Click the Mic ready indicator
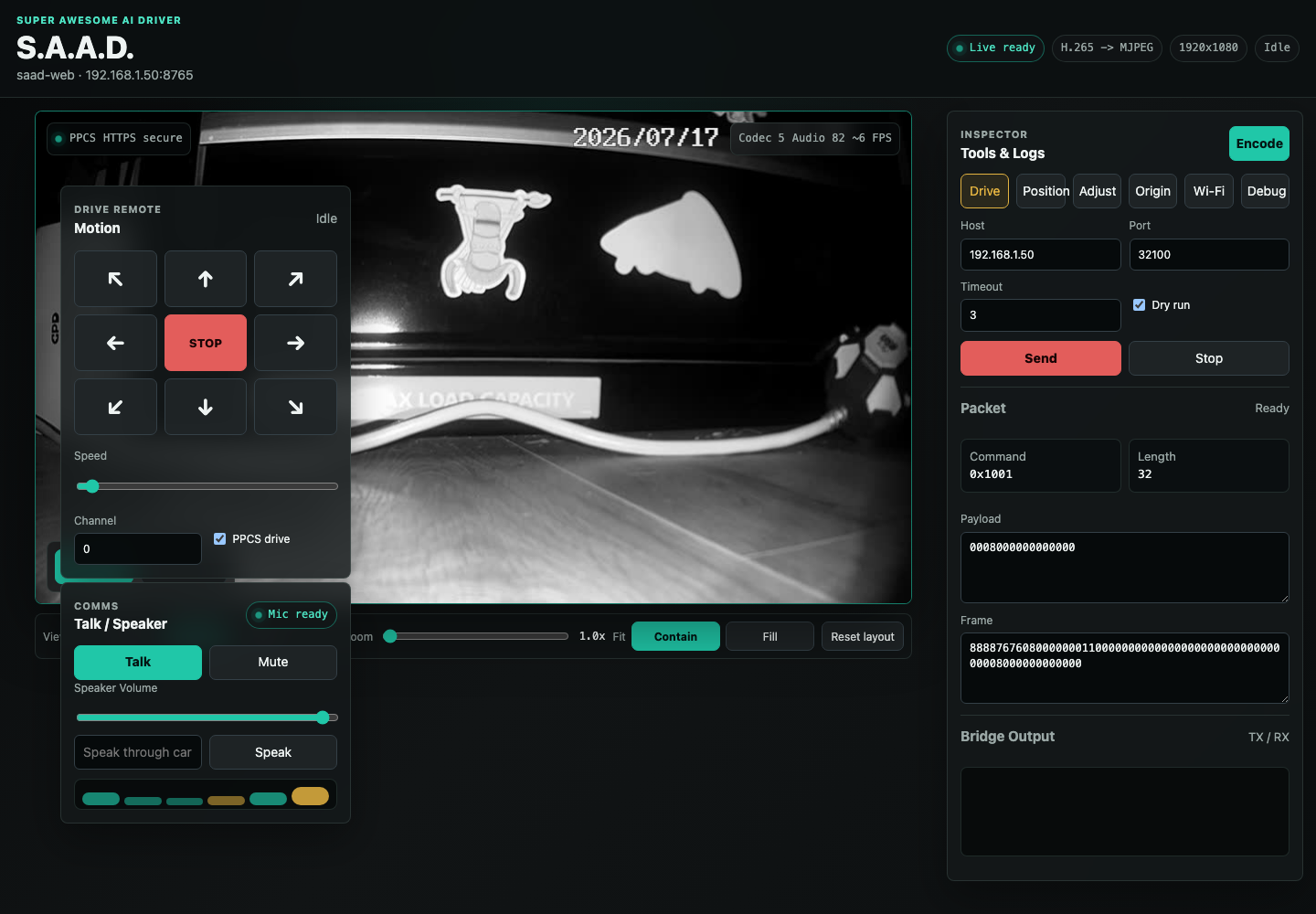The width and height of the screenshot is (1316, 914). click(x=292, y=614)
